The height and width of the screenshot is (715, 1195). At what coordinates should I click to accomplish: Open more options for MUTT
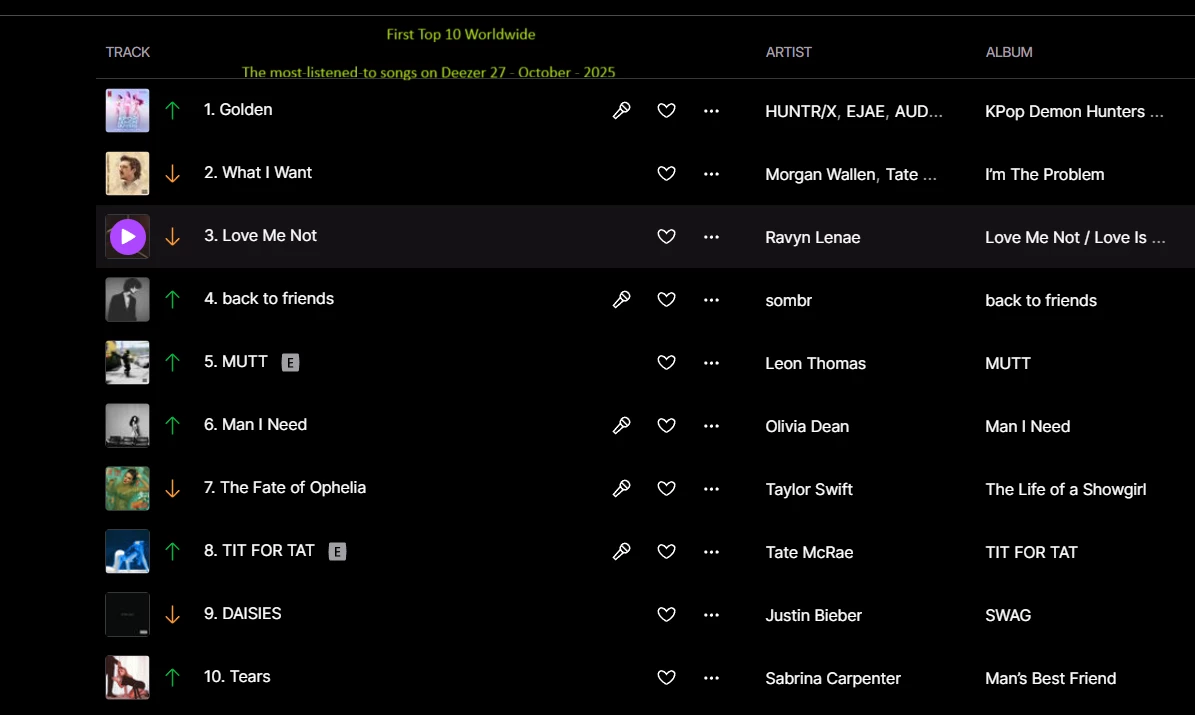[711, 363]
